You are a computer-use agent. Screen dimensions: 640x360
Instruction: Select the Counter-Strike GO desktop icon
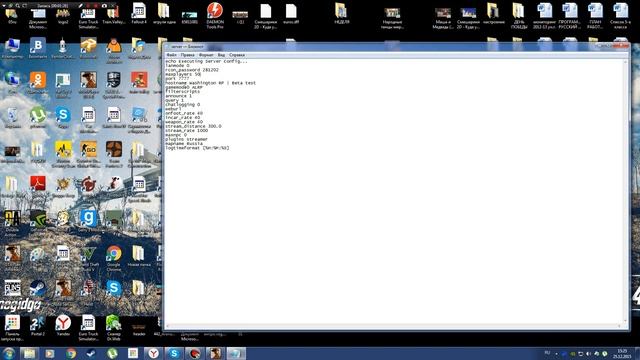(89, 154)
